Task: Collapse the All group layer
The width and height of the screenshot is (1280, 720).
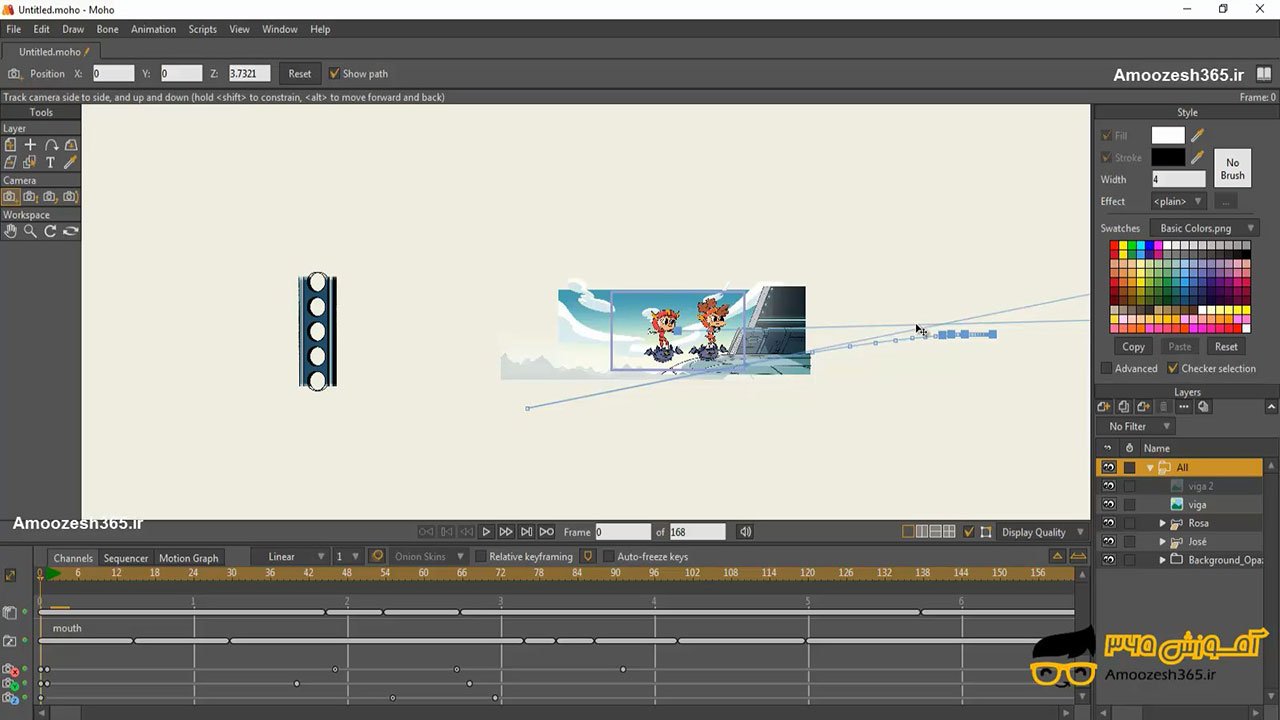Action: click(1150, 467)
